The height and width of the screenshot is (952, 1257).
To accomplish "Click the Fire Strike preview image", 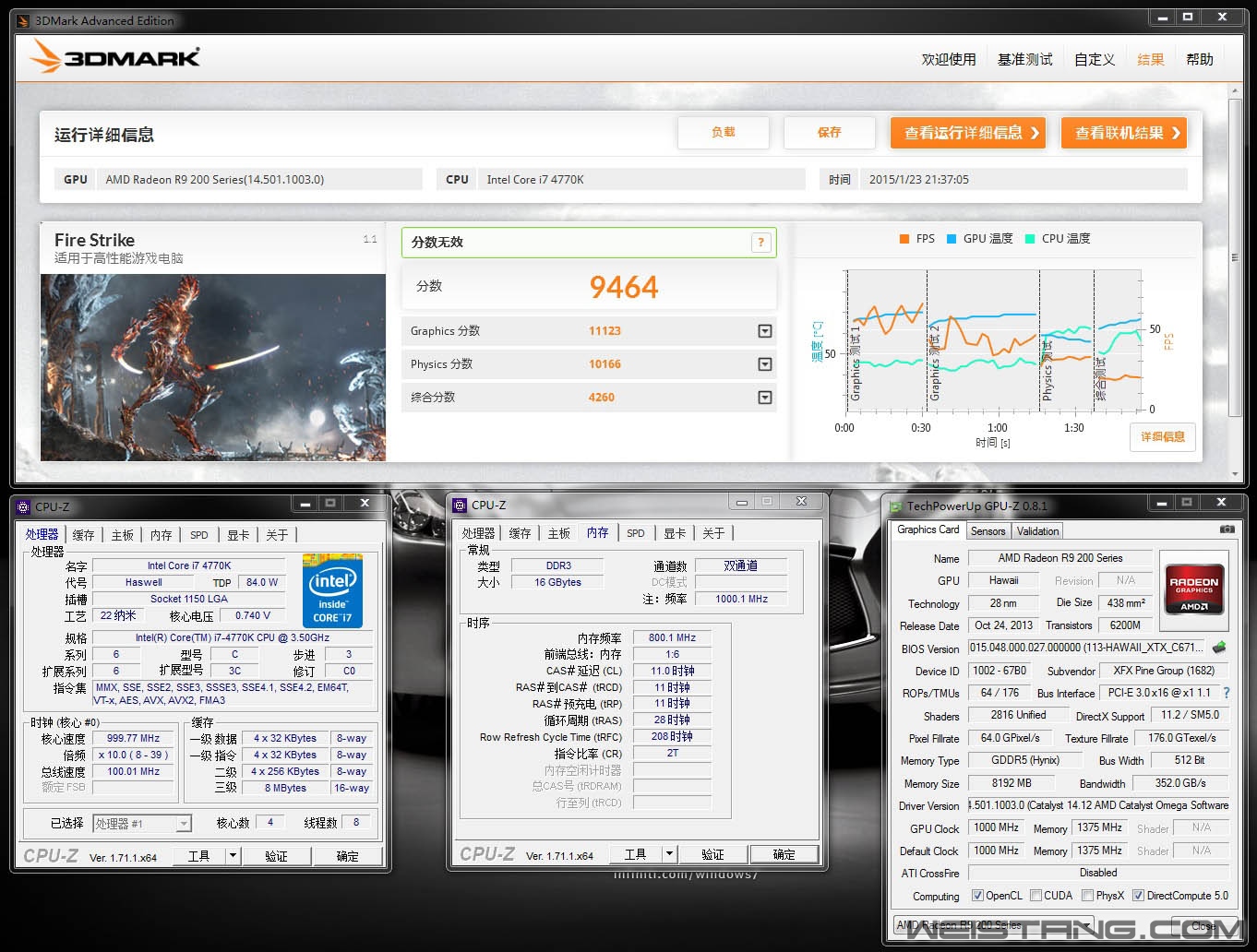I will coord(213,367).
